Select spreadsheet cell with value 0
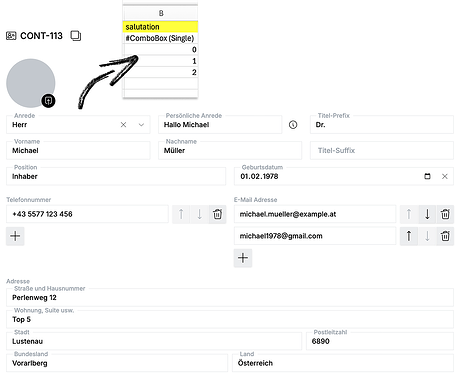460x375 pixels. (160, 49)
